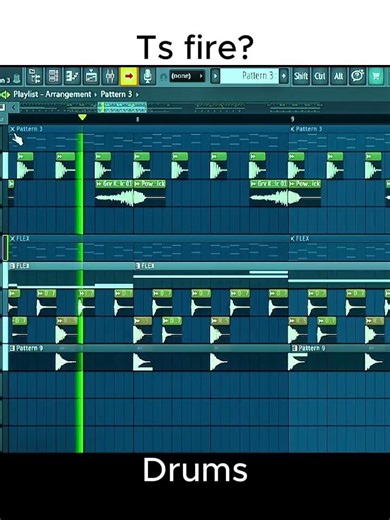Click bar 9 on the timeline ruler

click(292, 119)
